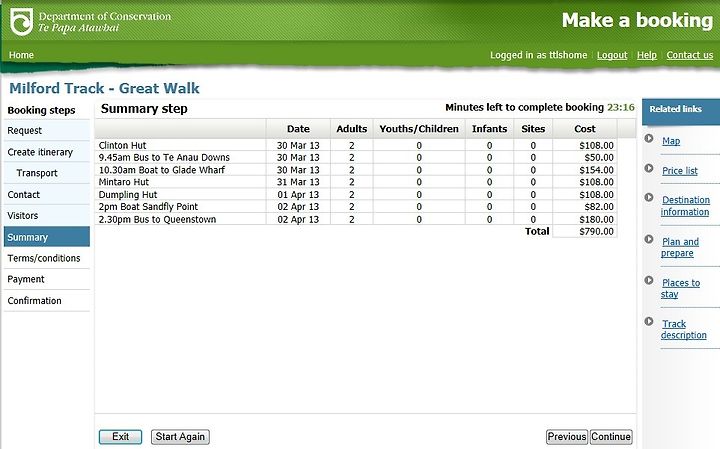
Task: Click the Related links panel header
Action: pos(681,112)
